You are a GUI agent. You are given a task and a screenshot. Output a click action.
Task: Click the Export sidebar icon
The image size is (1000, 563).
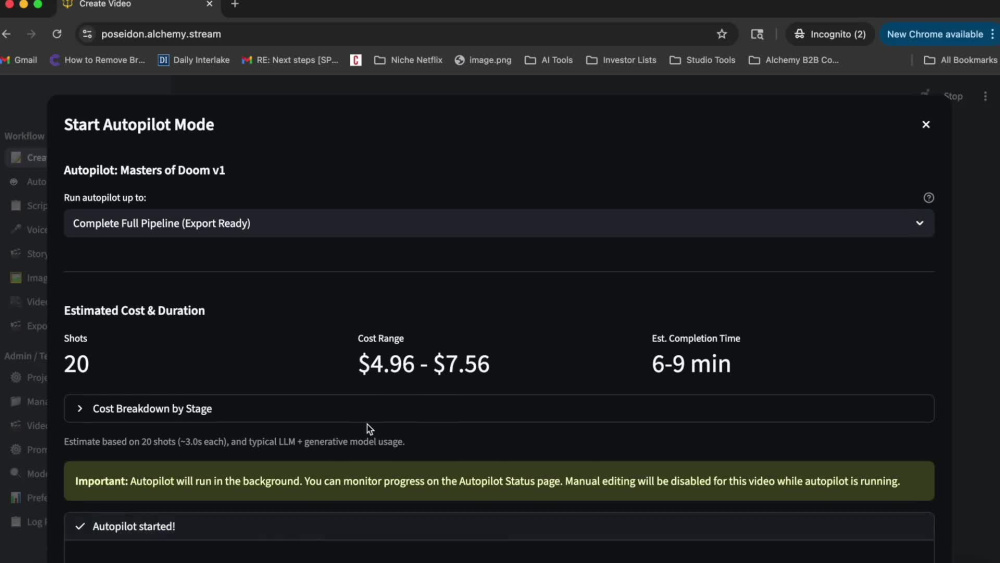pyautogui.click(x=15, y=326)
